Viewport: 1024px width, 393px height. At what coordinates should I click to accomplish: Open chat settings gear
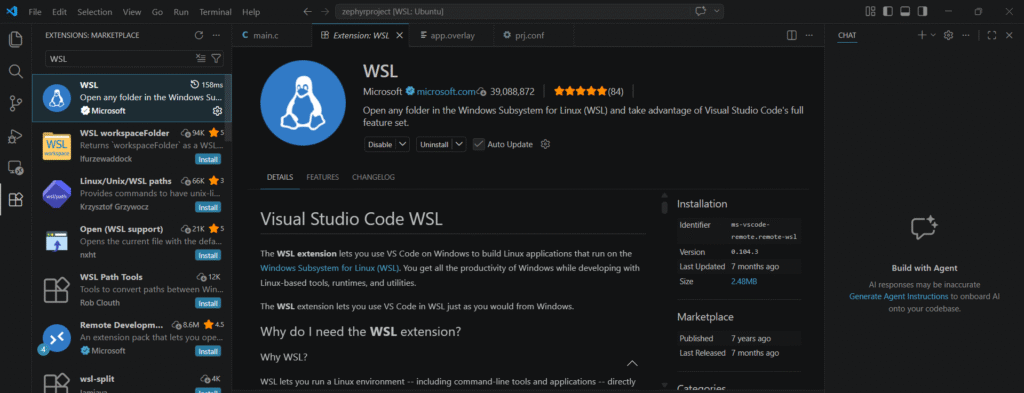pos(949,35)
